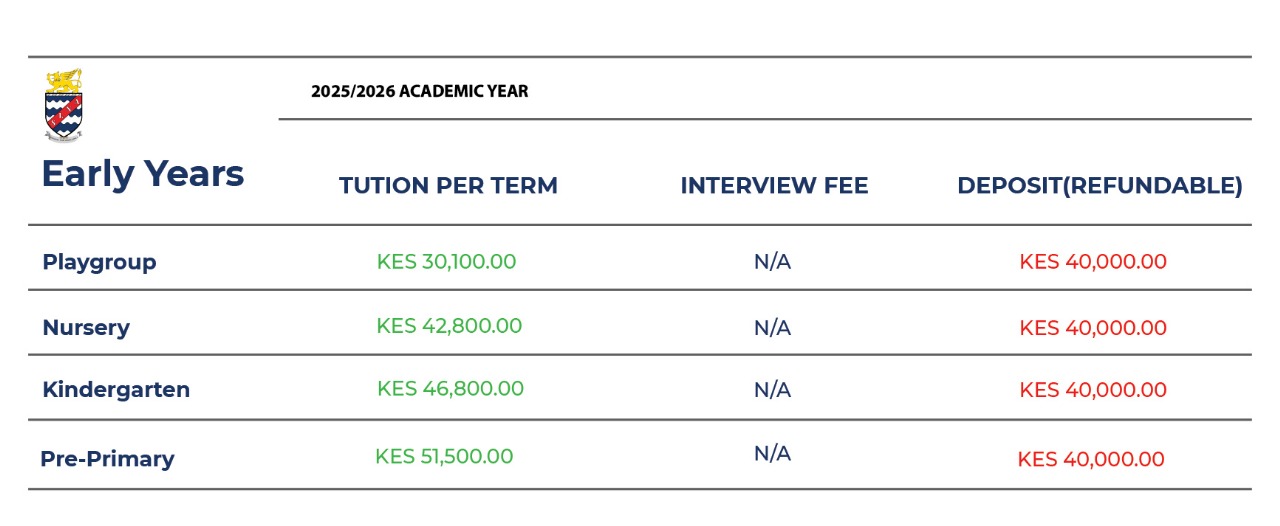Select the Playgroup row label
This screenshot has width=1280, height=526.
99,262
